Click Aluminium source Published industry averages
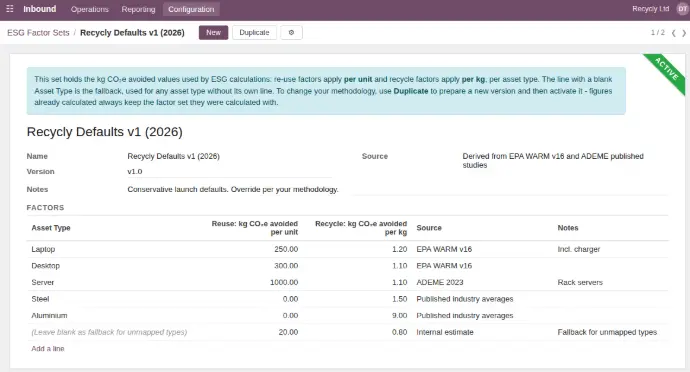The width and height of the screenshot is (690, 372). coord(465,316)
